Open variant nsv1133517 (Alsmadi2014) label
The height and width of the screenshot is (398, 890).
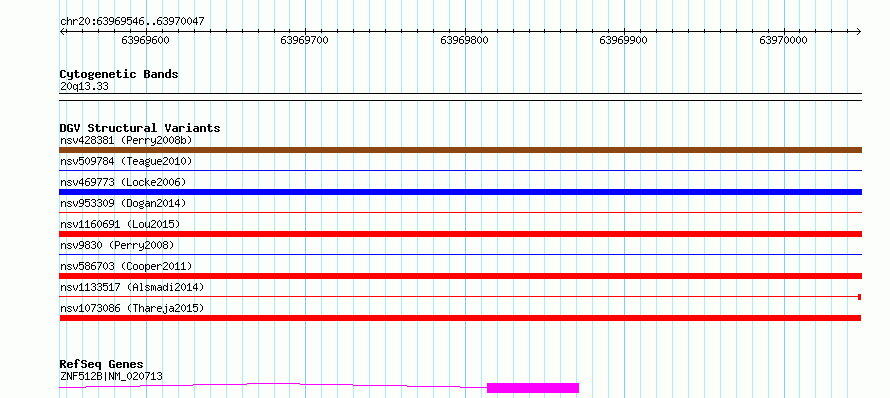tap(132, 287)
